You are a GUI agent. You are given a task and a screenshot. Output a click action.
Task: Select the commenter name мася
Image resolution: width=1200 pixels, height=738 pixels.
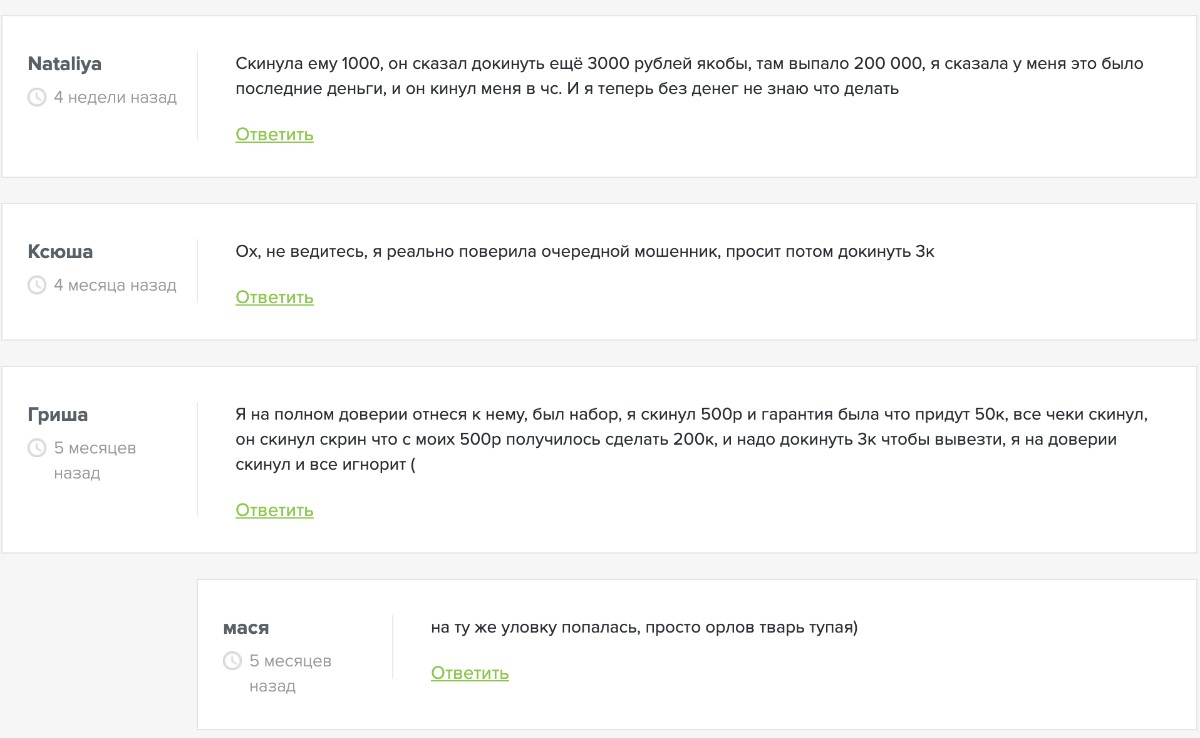(x=246, y=628)
